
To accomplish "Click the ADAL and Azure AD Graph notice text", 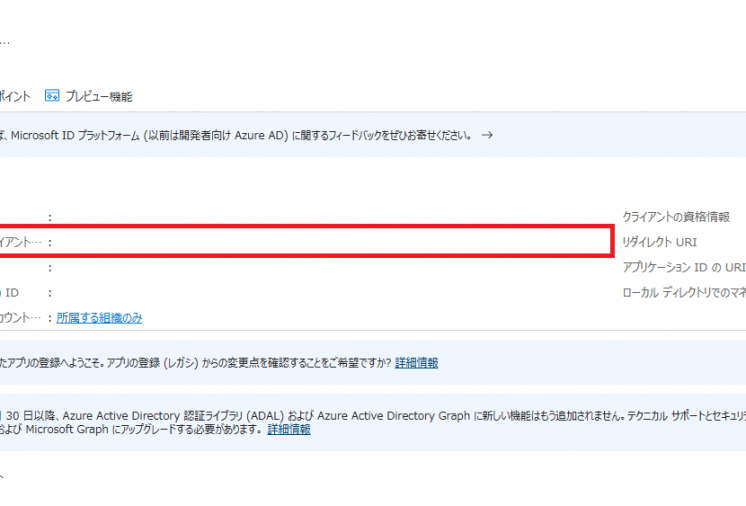I will pyautogui.click(x=373, y=422).
